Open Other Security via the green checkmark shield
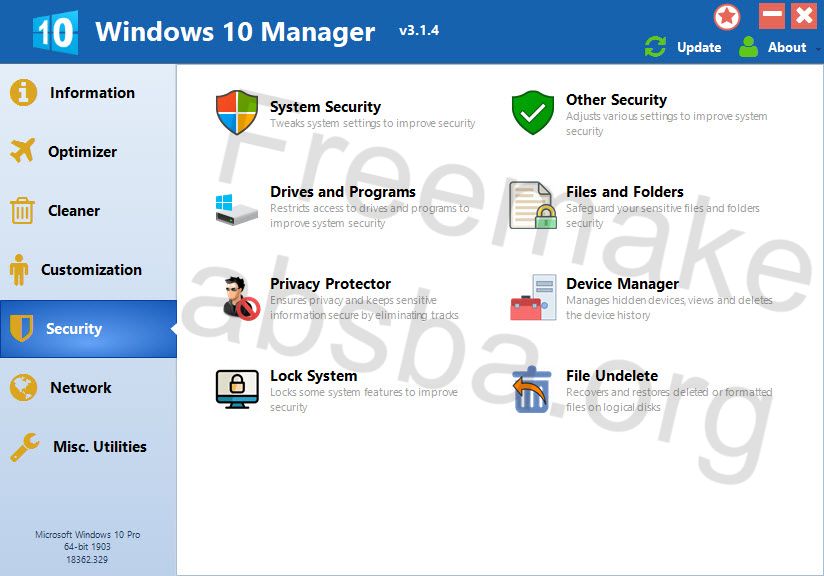824x576 pixels. pos(533,112)
